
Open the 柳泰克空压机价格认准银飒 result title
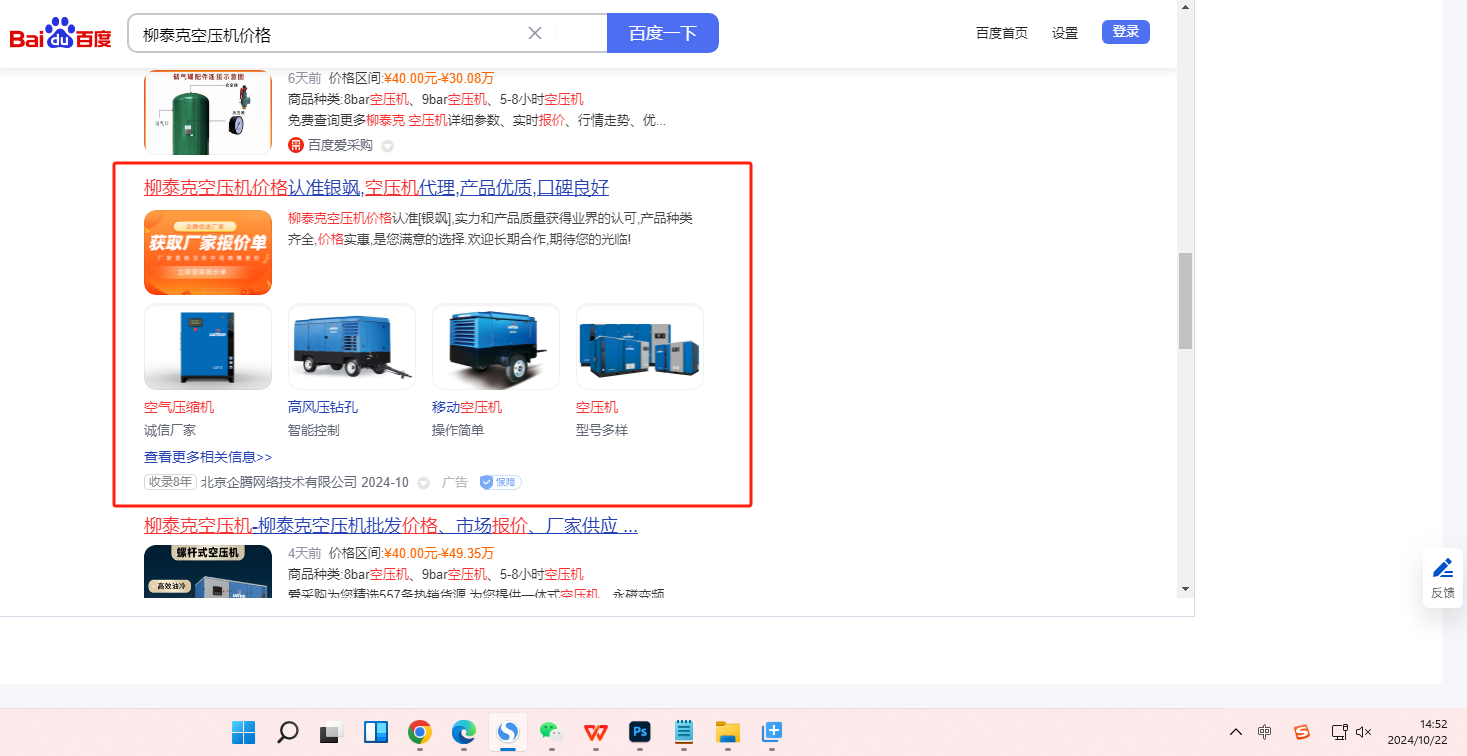[376, 188]
